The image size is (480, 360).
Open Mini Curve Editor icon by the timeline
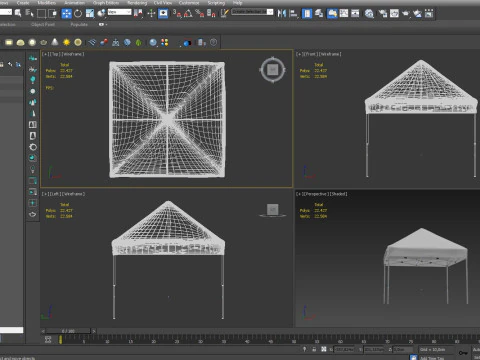coord(48,339)
